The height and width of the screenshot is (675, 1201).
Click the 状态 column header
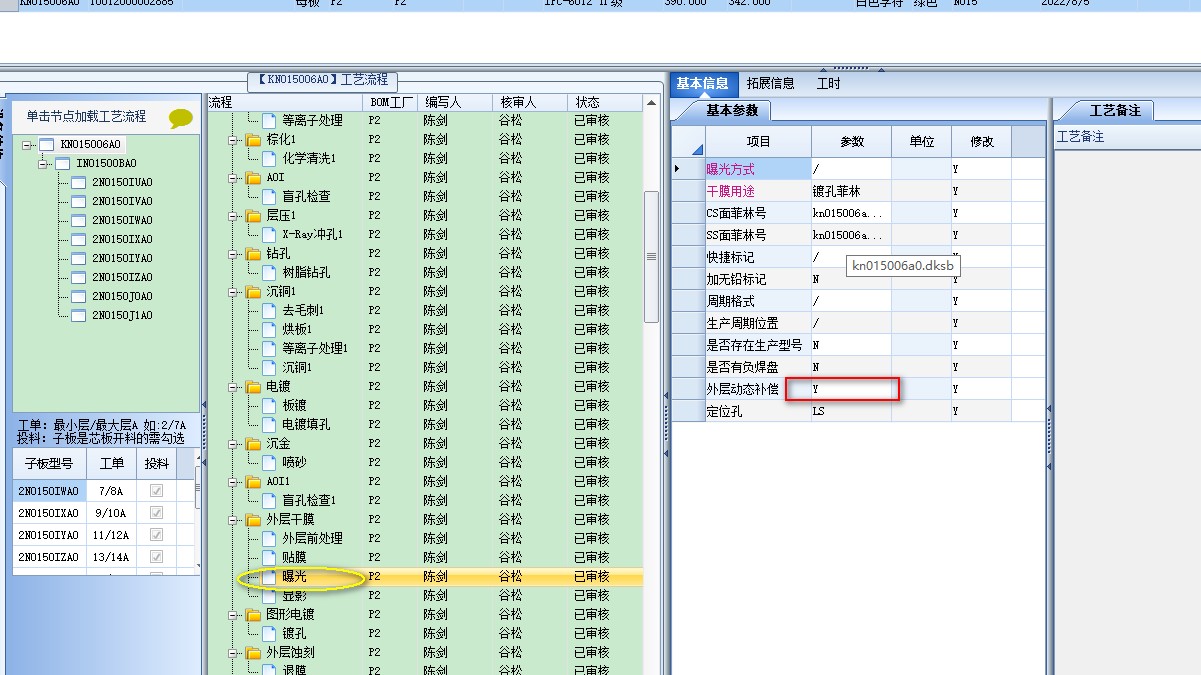point(605,102)
